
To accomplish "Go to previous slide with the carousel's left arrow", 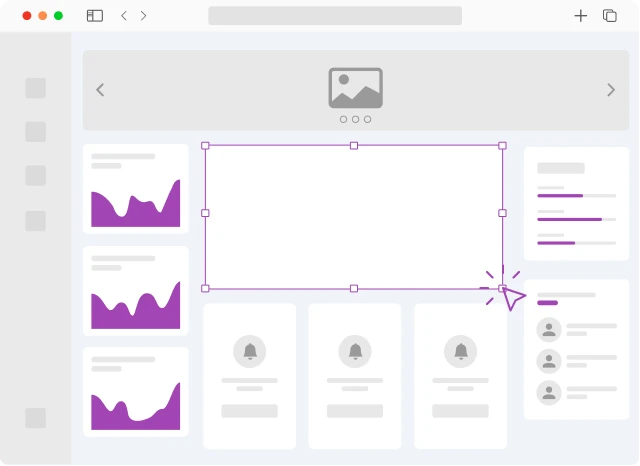I will (x=100, y=90).
